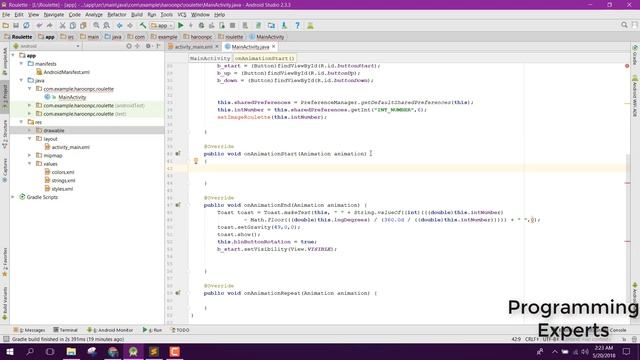
Task: Click the Navigate Forward arrow icon
Action: 130,25
